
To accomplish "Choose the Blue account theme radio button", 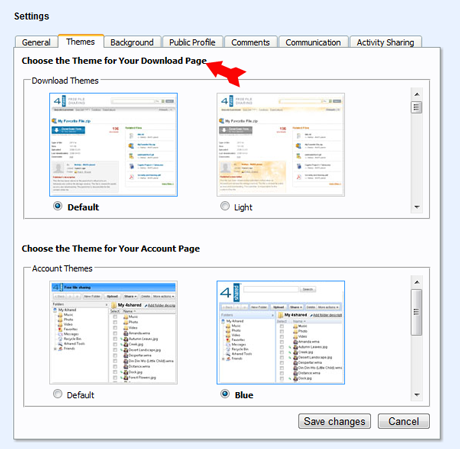I will coord(225,394).
